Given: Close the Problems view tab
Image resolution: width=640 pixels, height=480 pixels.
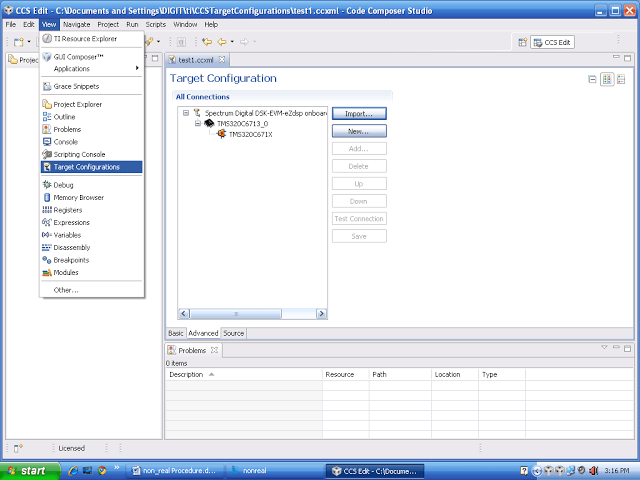Looking at the screenshot, I should (214, 350).
